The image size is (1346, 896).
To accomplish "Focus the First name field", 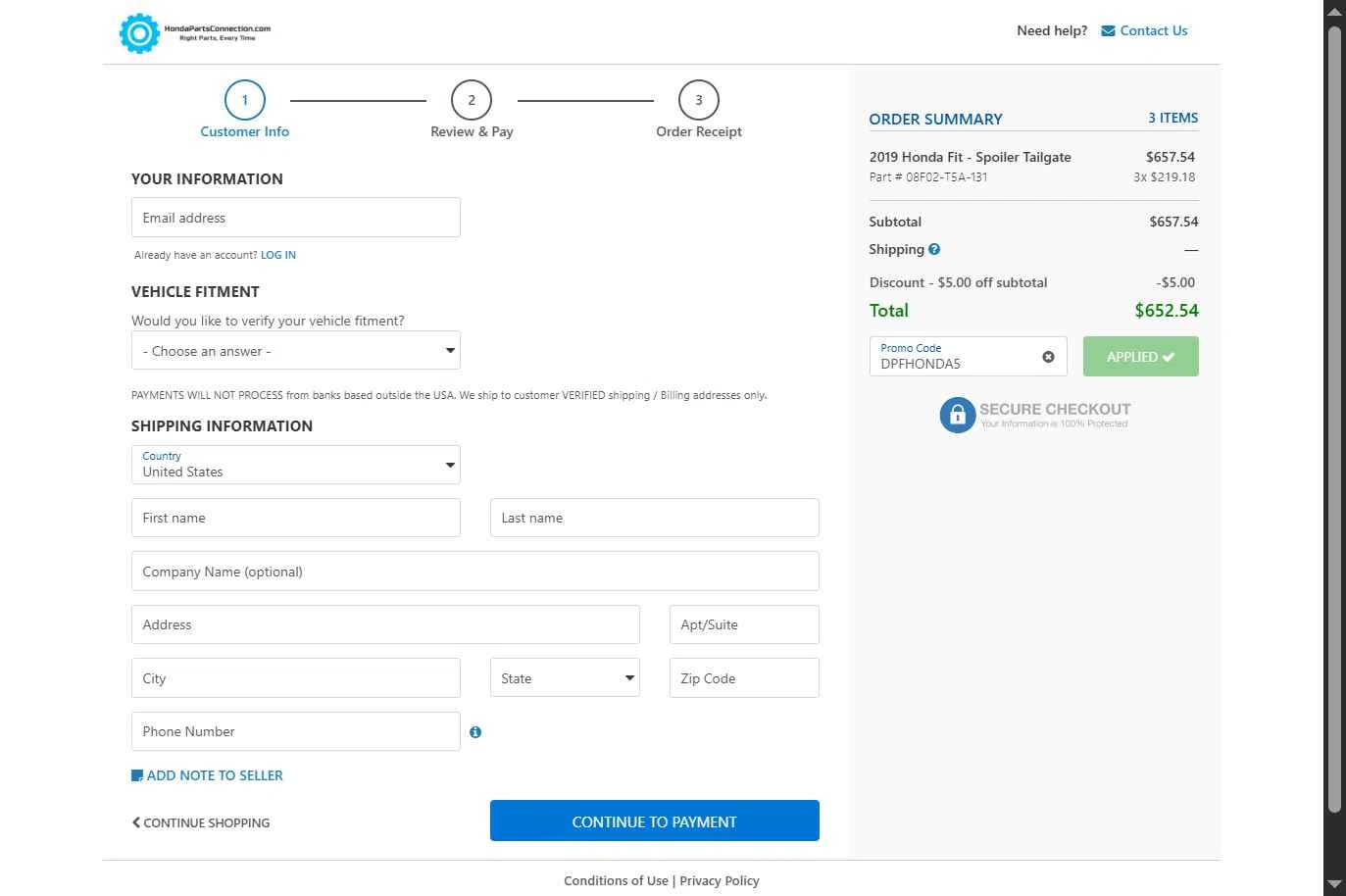I will (x=296, y=518).
